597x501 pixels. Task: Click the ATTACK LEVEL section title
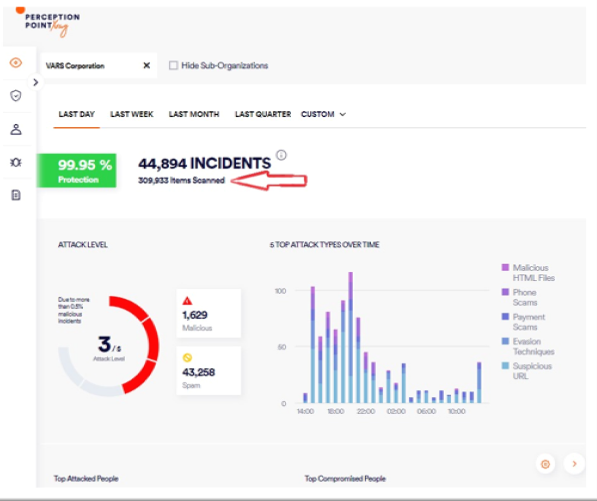tap(83, 245)
